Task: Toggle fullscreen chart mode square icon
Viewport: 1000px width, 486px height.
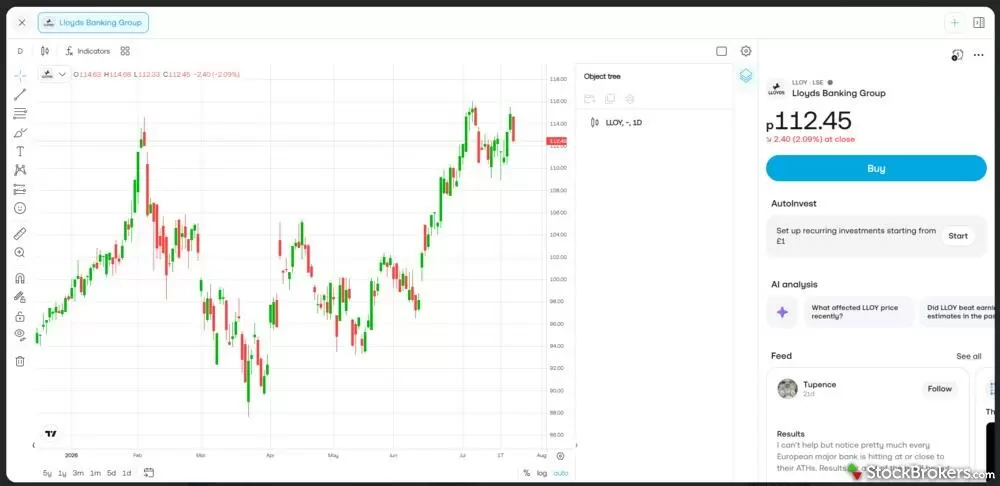Action: click(721, 51)
